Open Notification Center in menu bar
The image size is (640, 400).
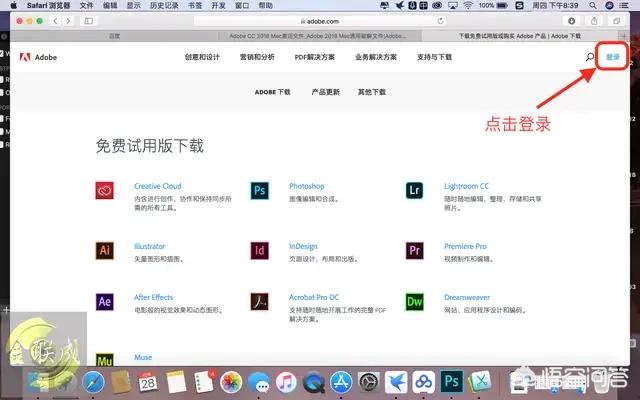624,5
